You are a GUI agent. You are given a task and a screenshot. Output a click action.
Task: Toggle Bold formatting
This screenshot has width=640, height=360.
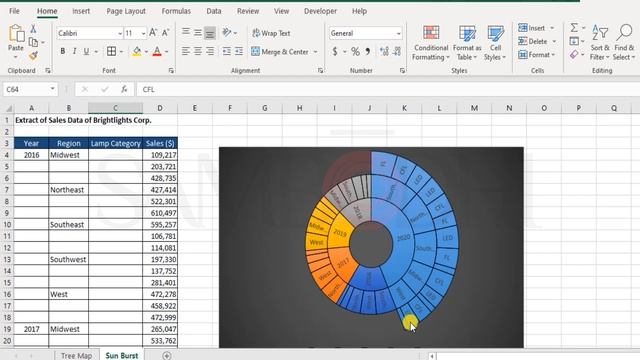[62, 51]
